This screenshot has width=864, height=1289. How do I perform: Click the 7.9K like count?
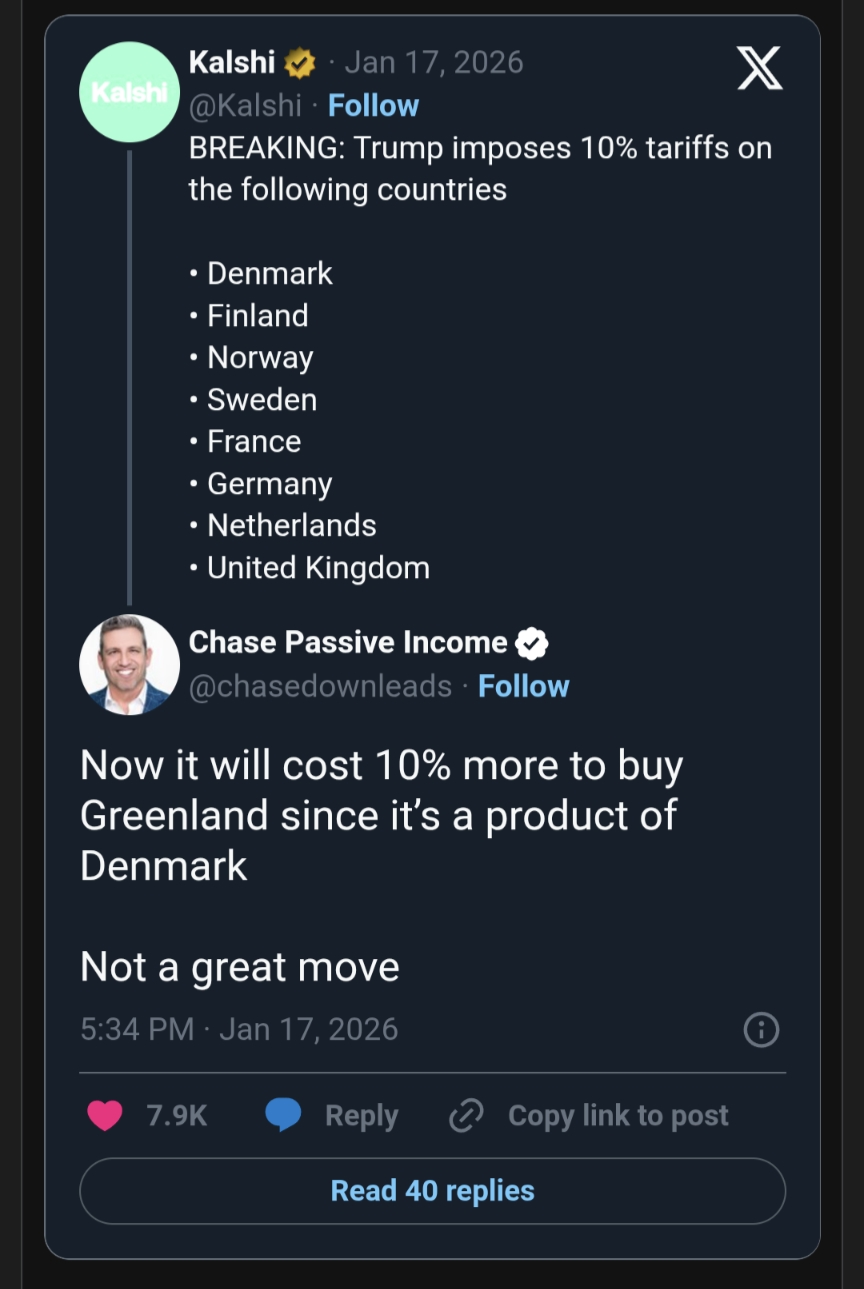pyautogui.click(x=177, y=1115)
